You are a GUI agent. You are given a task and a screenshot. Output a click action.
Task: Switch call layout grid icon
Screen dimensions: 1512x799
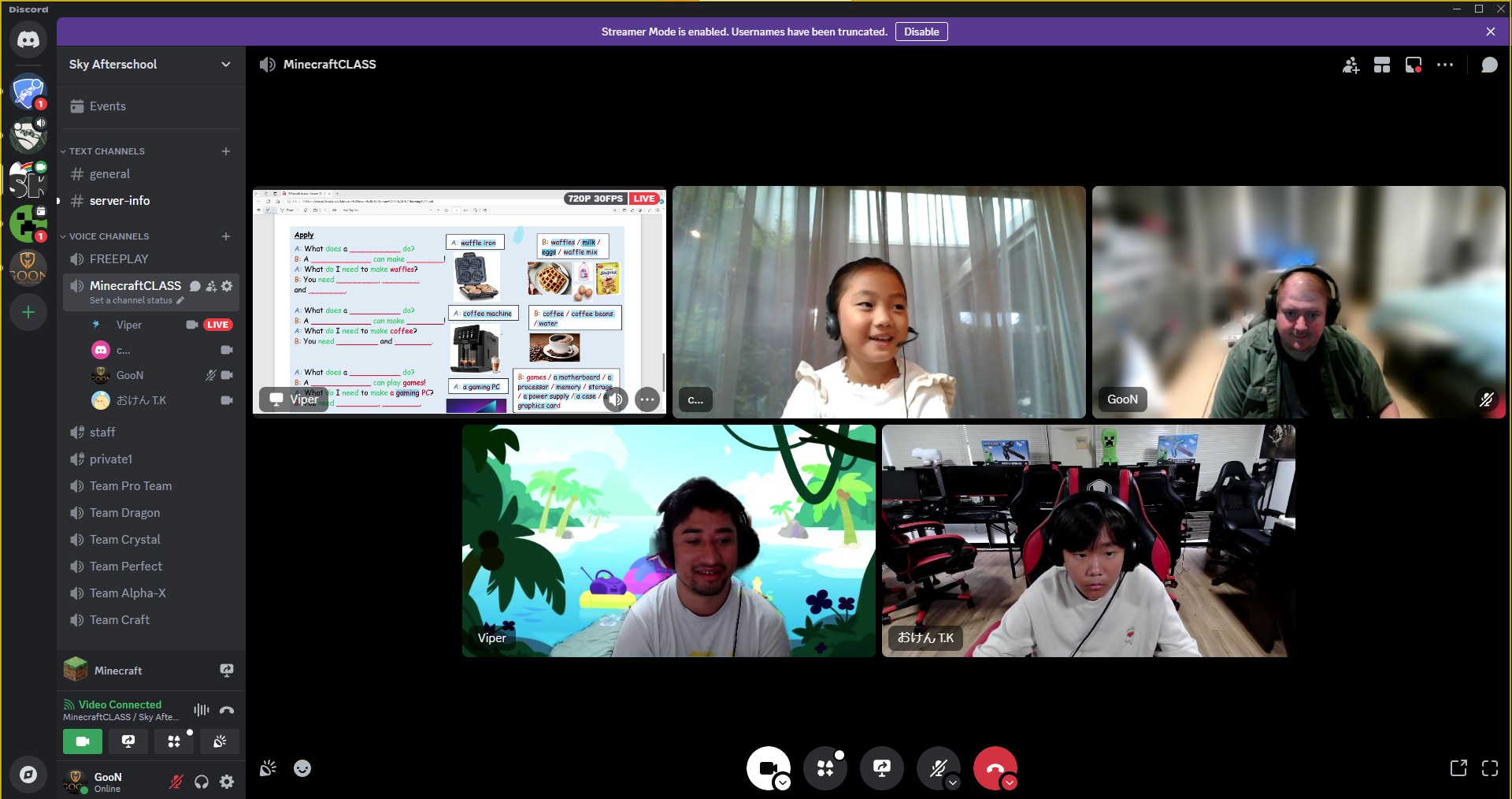(x=1382, y=65)
